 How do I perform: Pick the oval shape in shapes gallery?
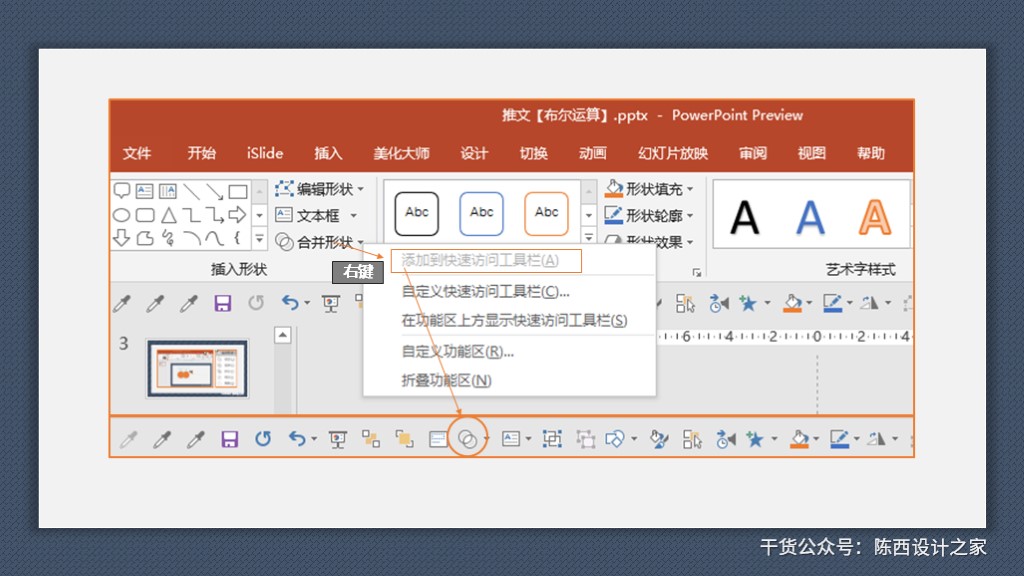[x=121, y=215]
